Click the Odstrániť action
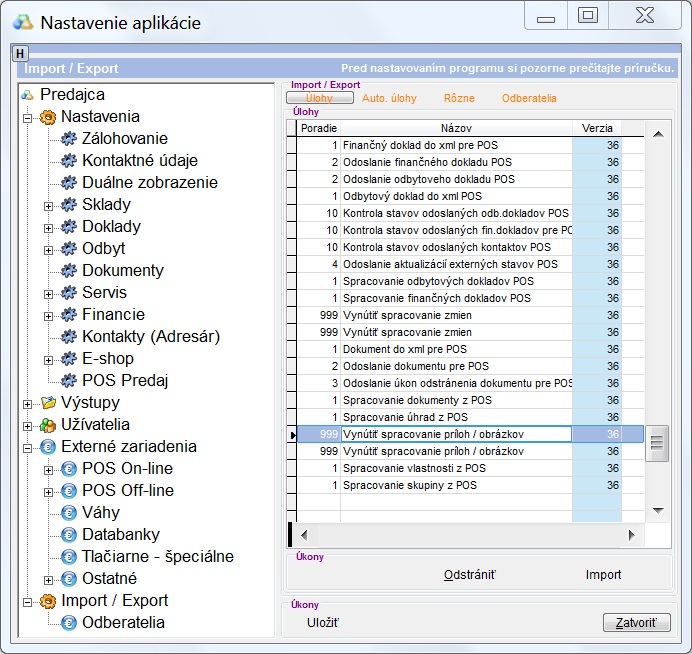The width and height of the screenshot is (692, 654). click(x=470, y=575)
